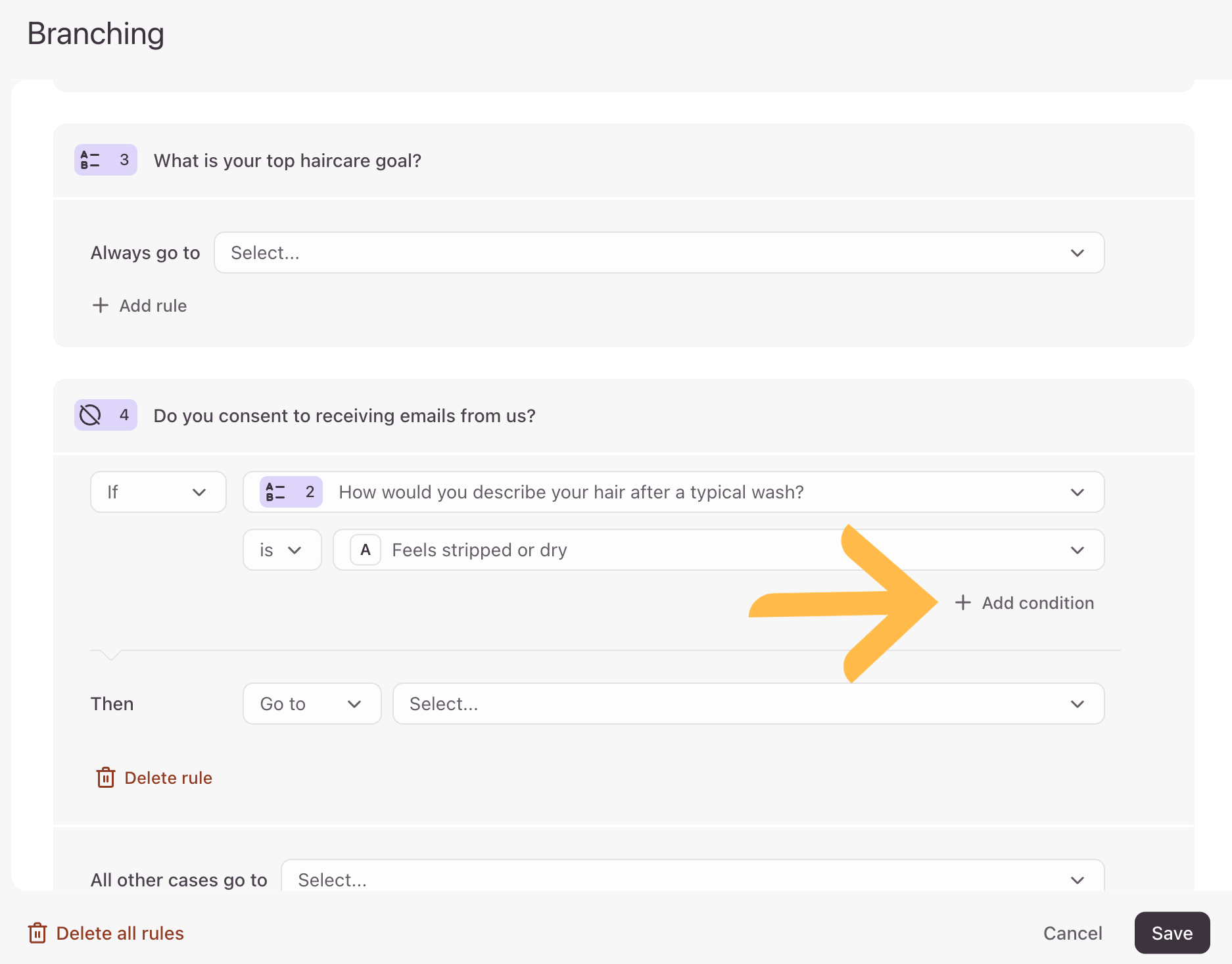Click the What is your top haircare goal header
This screenshot has width=1232, height=964.
coord(287,160)
